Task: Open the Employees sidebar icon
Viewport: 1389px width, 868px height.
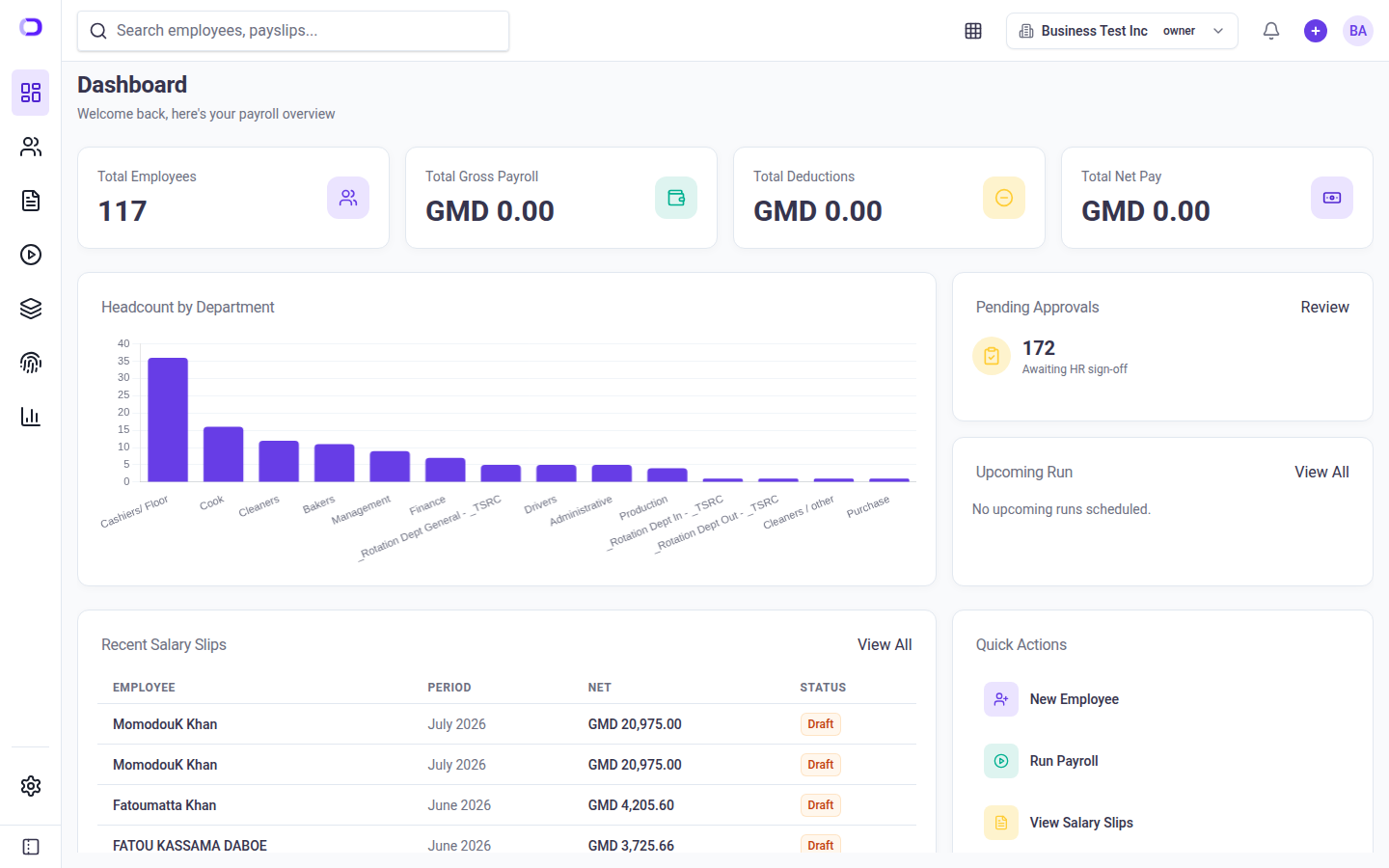Action: (31, 147)
